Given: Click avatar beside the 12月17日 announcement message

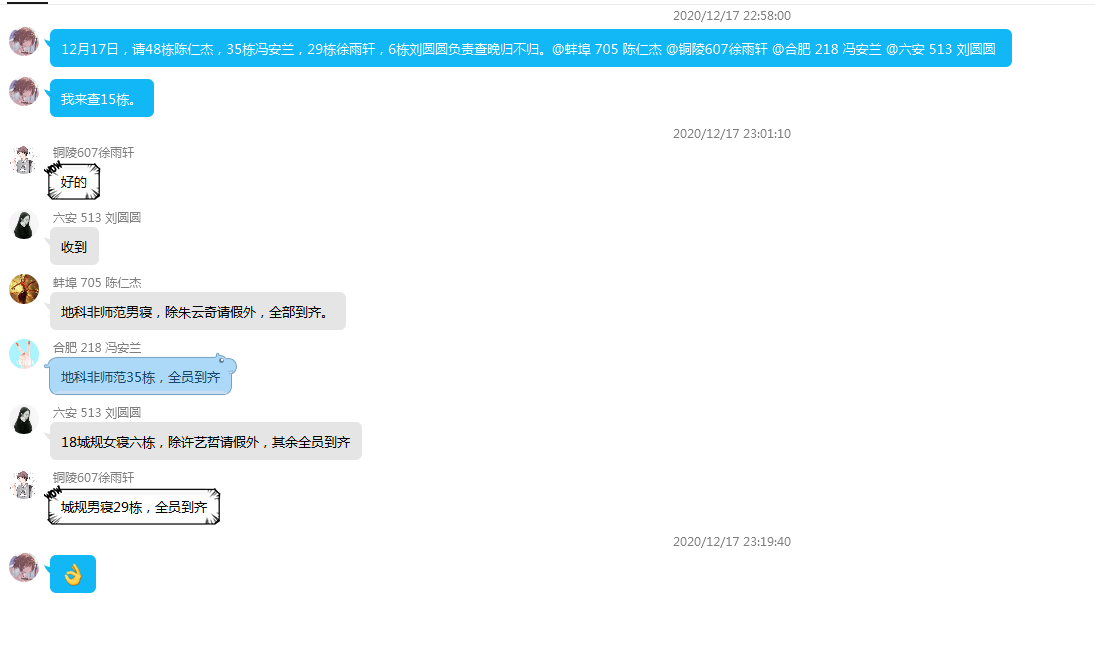Looking at the screenshot, I should 24,41.
